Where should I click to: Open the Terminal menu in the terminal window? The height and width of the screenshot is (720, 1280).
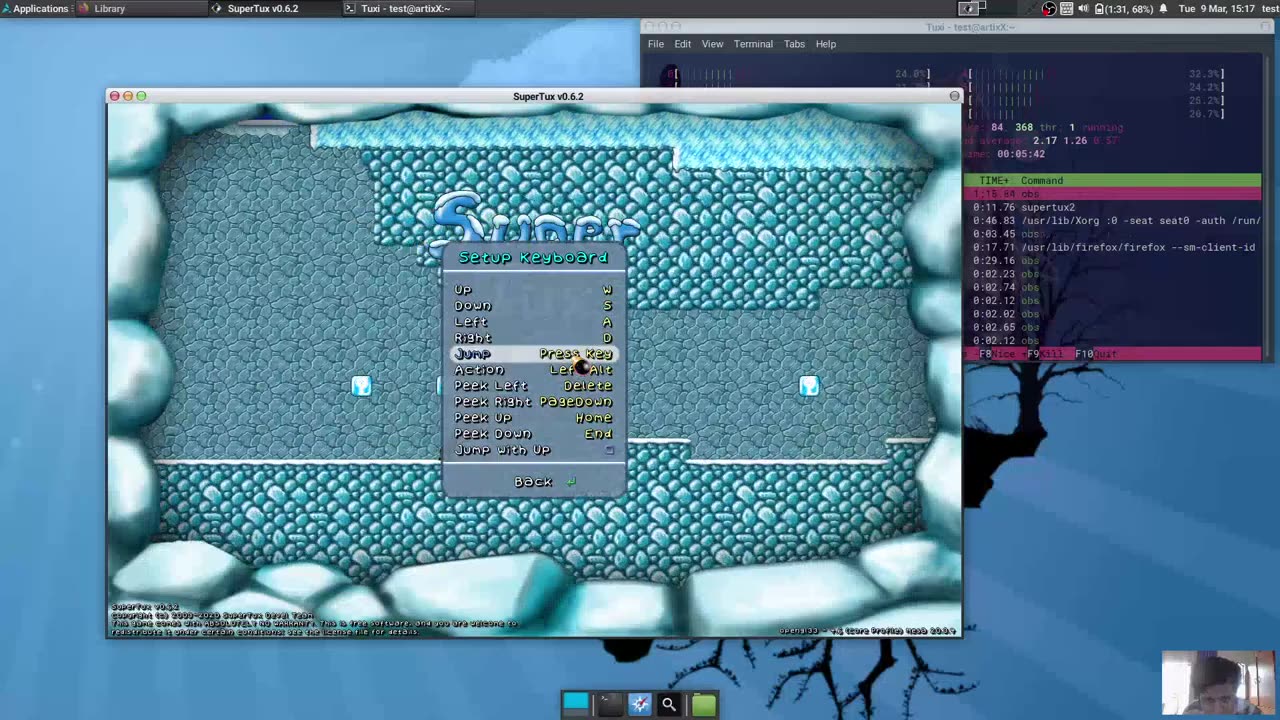(x=753, y=44)
